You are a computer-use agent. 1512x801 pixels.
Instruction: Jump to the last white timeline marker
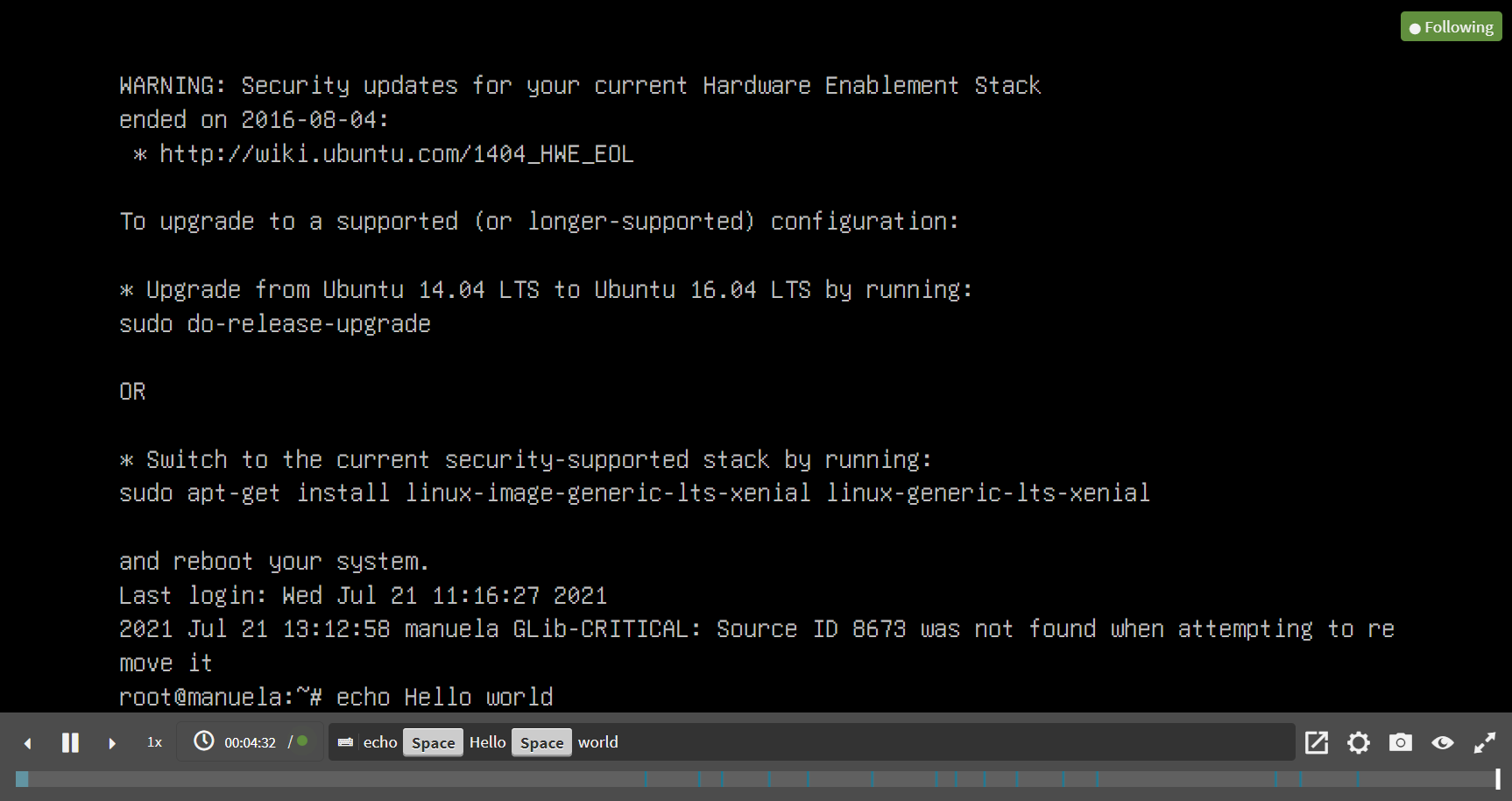(x=1498, y=778)
